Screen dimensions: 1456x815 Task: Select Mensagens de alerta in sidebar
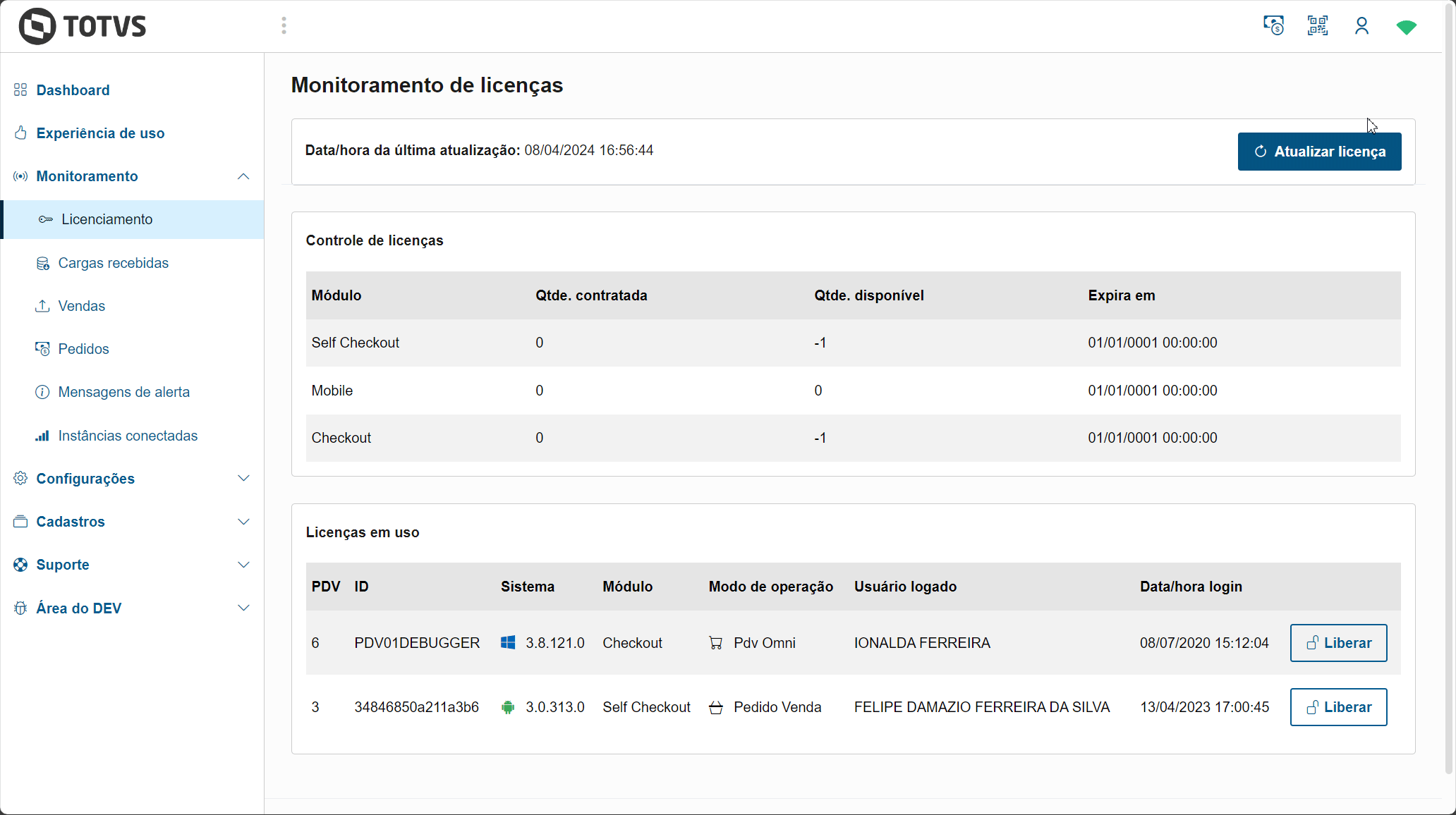(123, 392)
